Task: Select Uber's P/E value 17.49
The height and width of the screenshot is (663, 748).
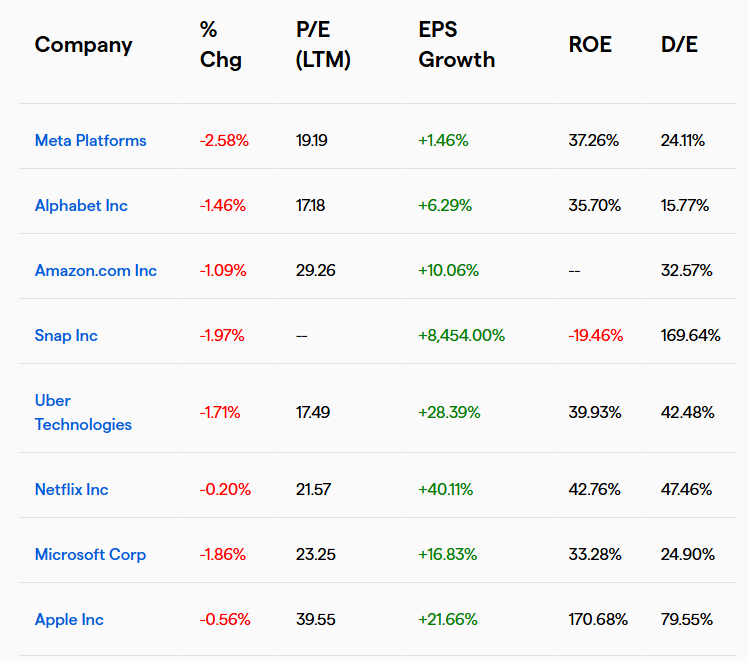Action: coord(313,412)
